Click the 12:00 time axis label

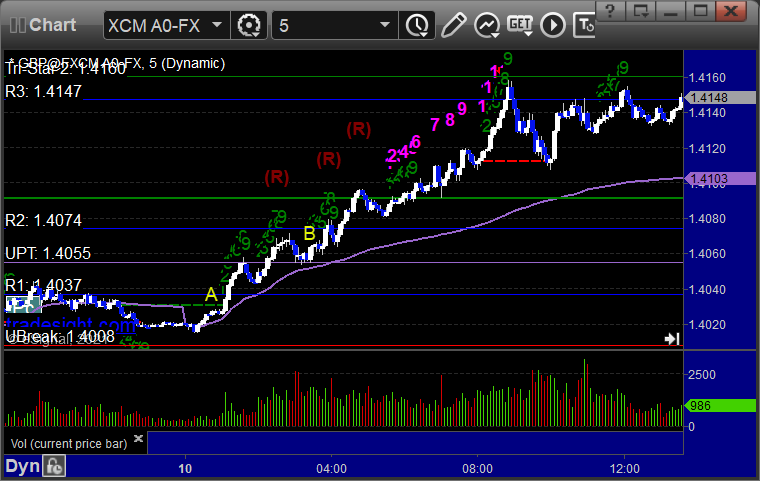pyautogui.click(x=625, y=469)
